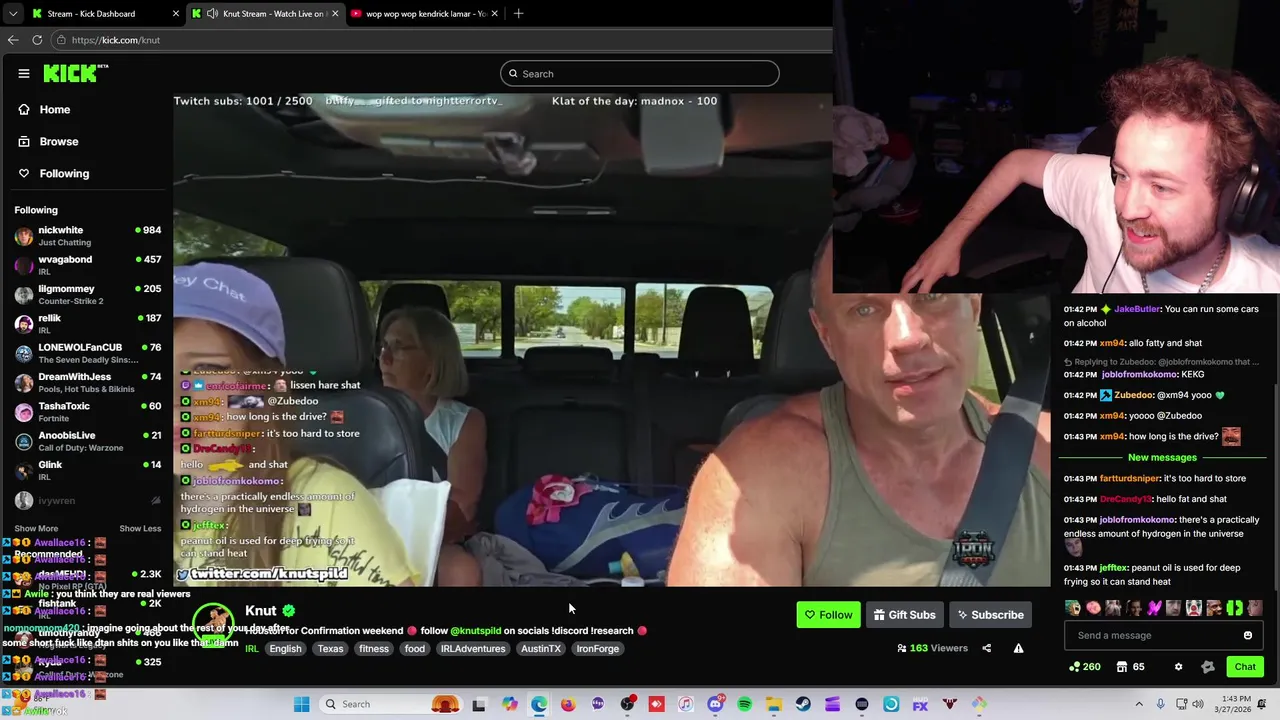
Task: Open DreamWithJess channel
Action: (x=88, y=382)
